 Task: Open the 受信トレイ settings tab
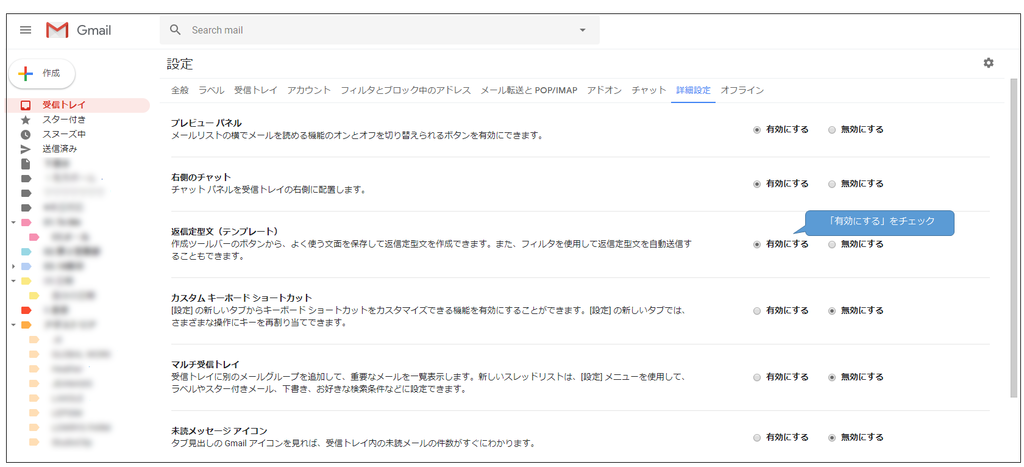[255, 90]
